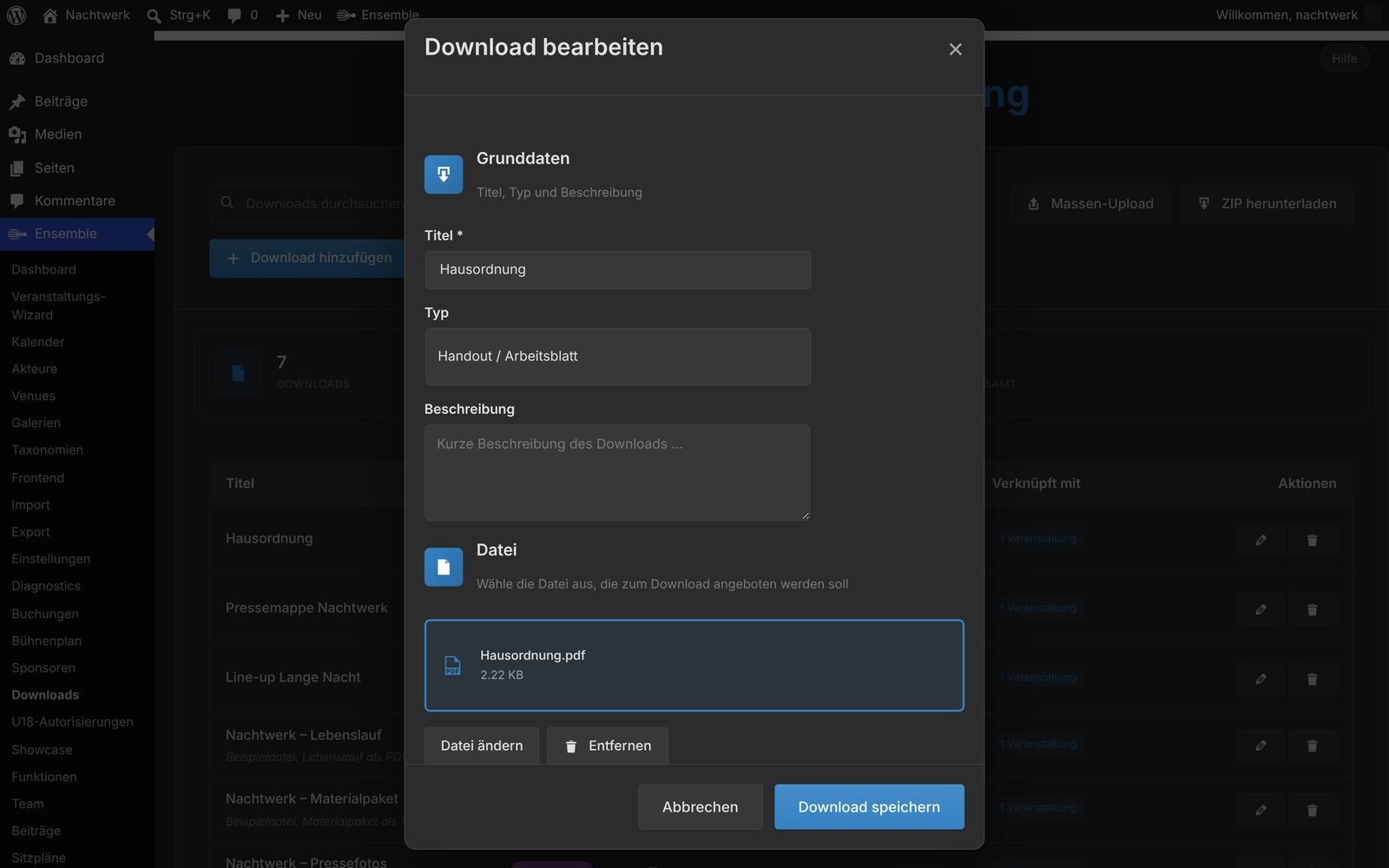Click Download hinzufügen button

[x=308, y=258]
